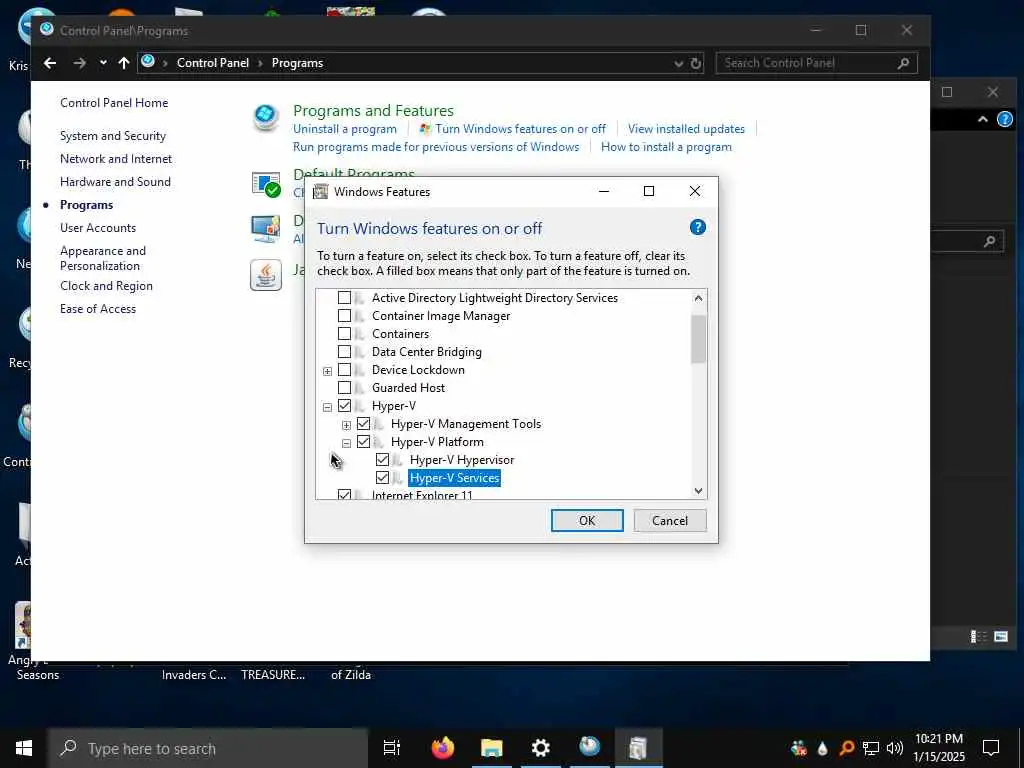This screenshot has width=1024, height=768.
Task: Click the search icon in the background window
Action: coord(990,242)
